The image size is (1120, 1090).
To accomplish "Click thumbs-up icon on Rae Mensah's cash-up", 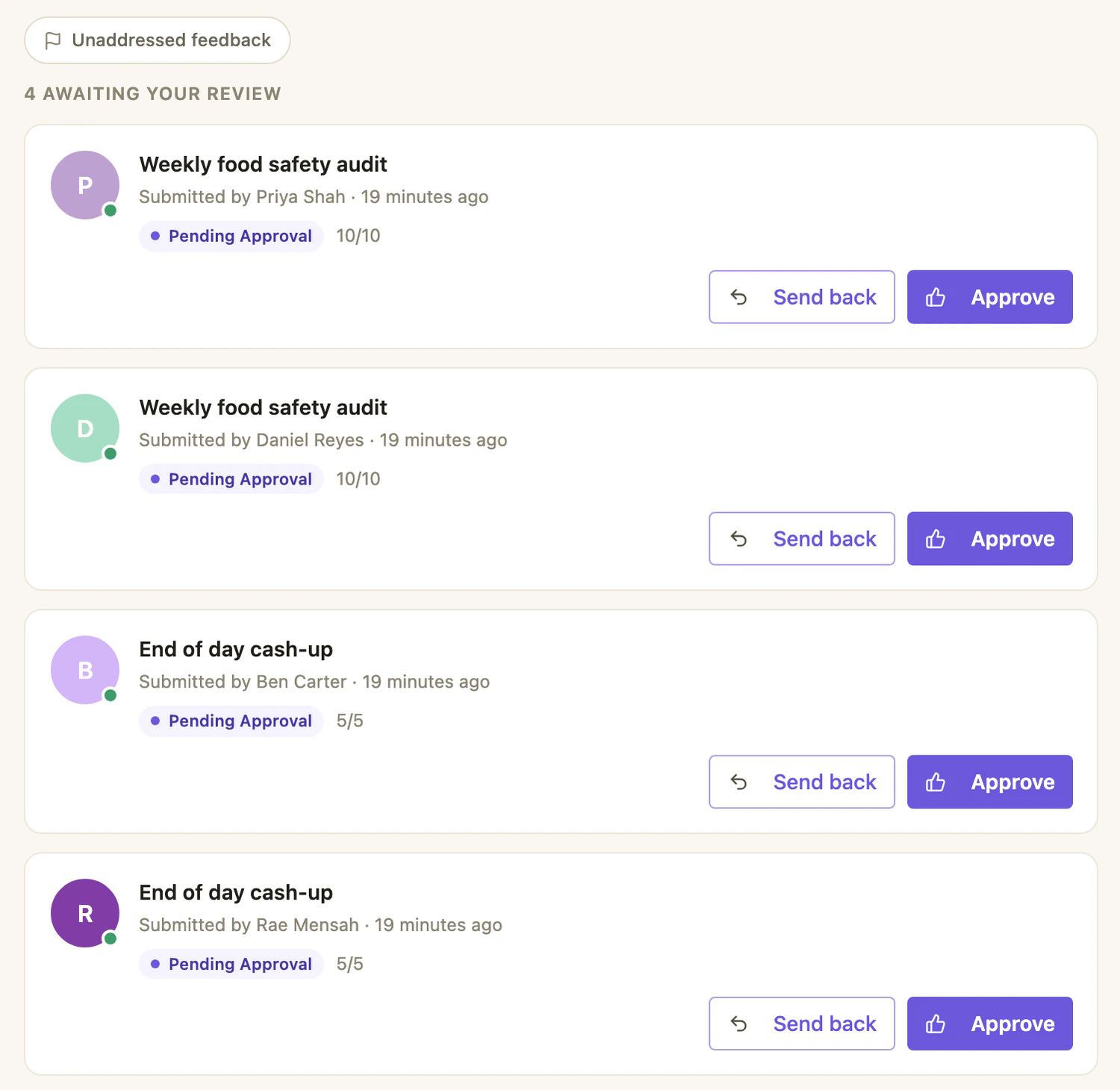I will (x=936, y=1024).
